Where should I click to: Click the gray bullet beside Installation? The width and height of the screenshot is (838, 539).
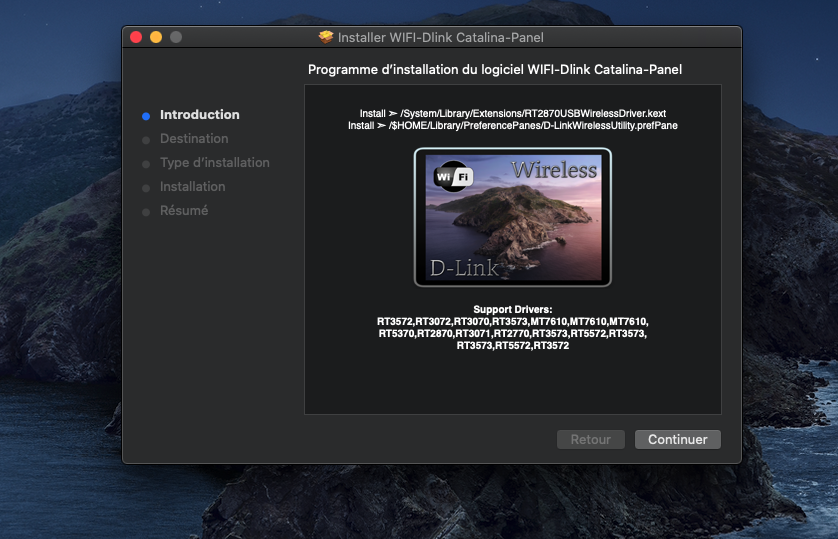point(146,188)
